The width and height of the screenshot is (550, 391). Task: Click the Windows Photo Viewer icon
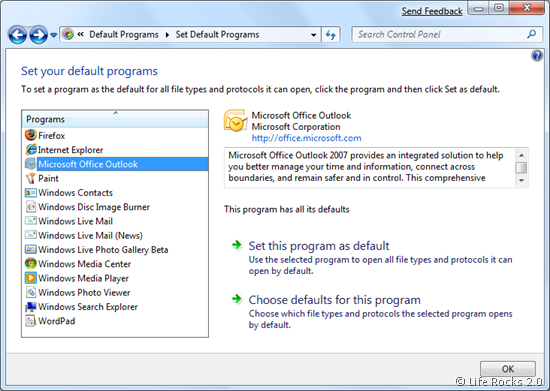(x=31, y=292)
